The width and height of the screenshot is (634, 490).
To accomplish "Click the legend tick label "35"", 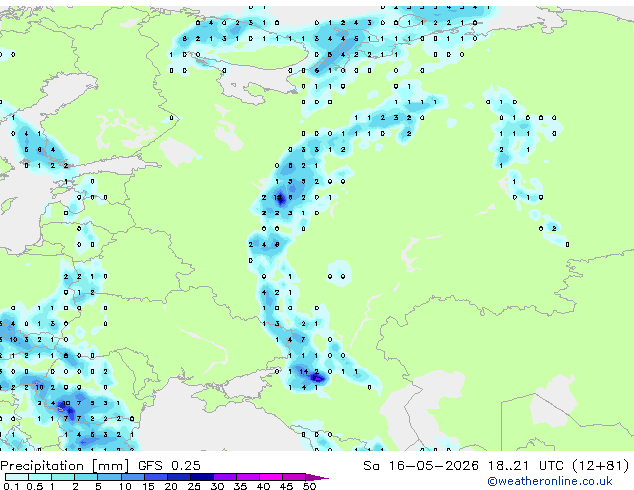I will coord(240,486).
